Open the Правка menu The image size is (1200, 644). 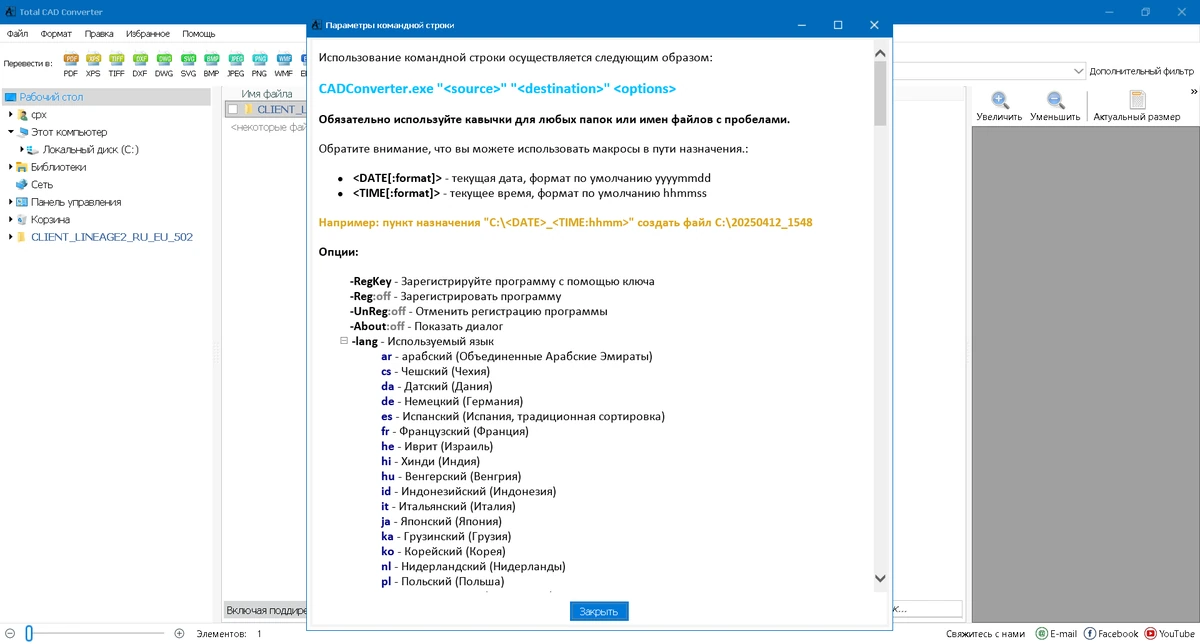tap(99, 33)
